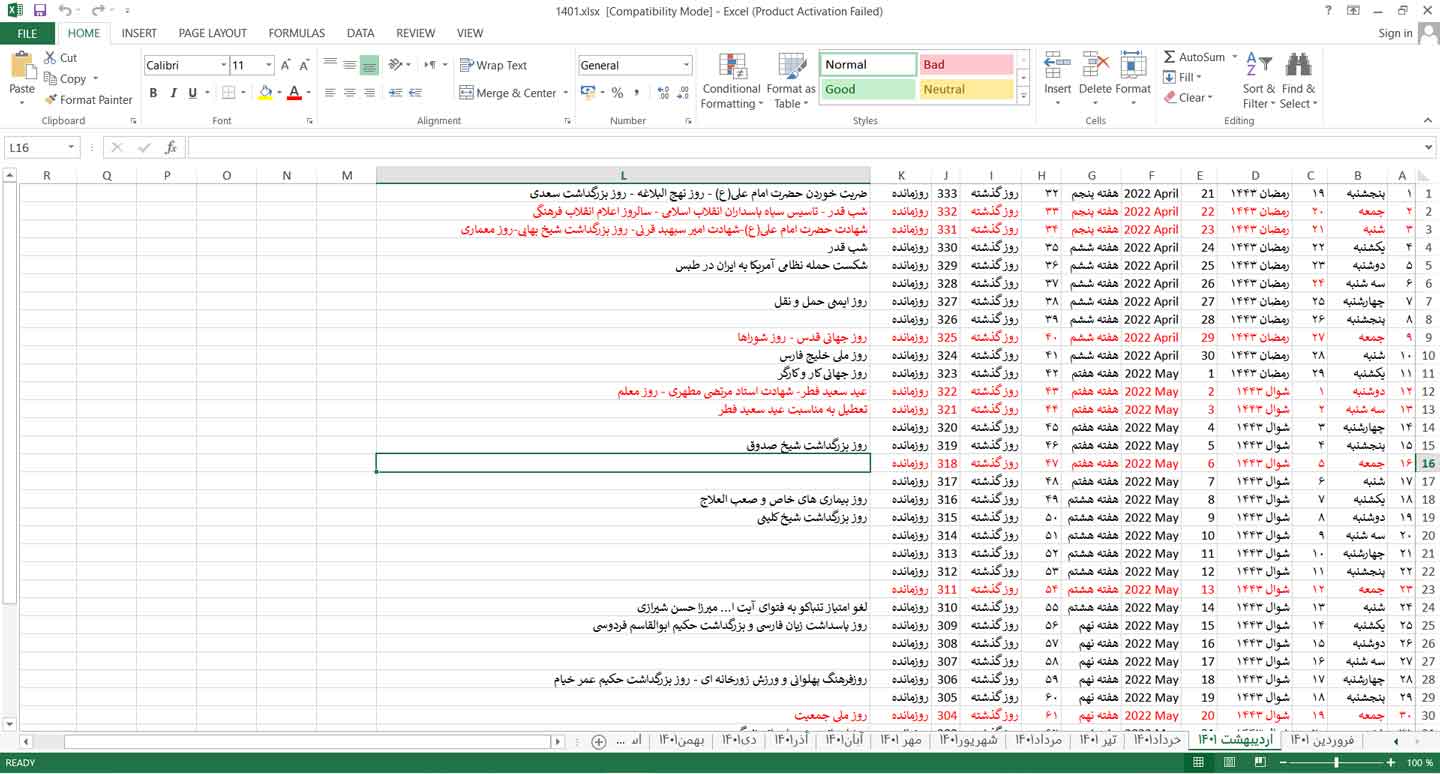Open the Calibri font name dropdown
Viewport: 1440px width, 774px height.
point(223,65)
